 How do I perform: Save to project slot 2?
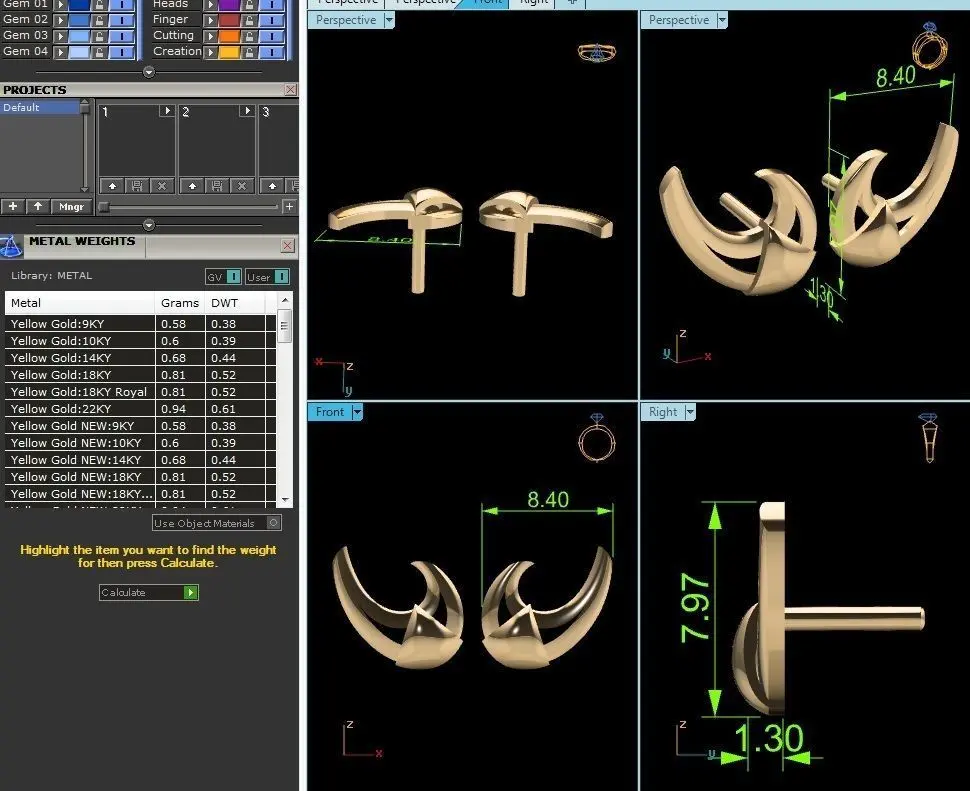[x=217, y=186]
